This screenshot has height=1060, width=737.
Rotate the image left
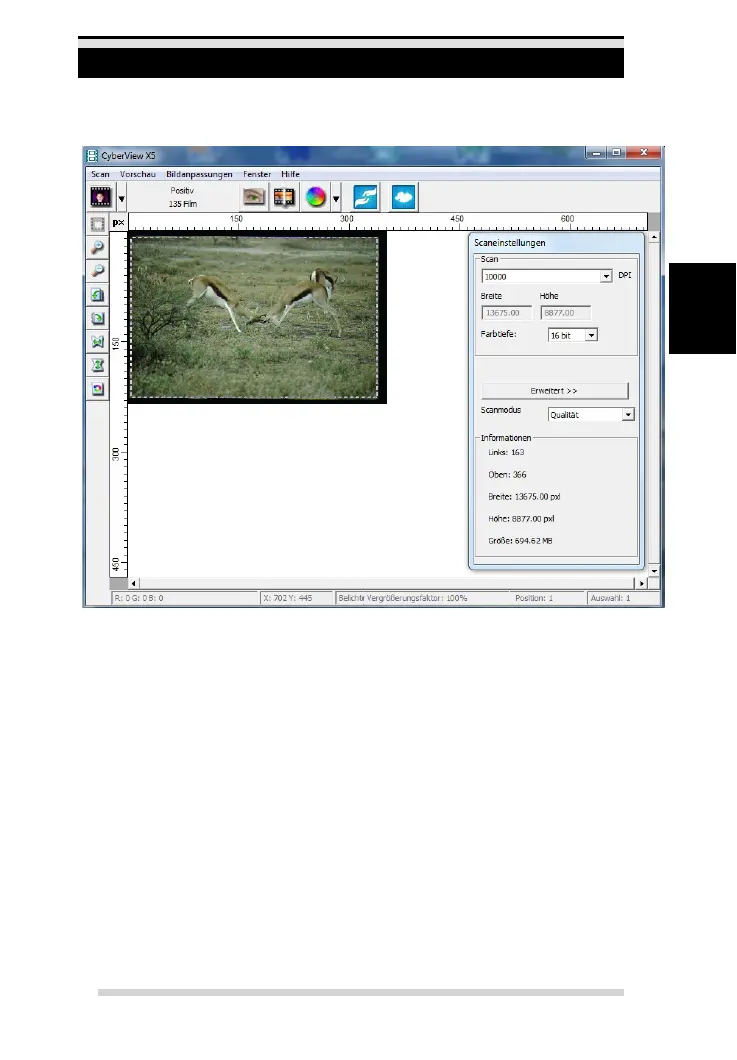(x=98, y=295)
